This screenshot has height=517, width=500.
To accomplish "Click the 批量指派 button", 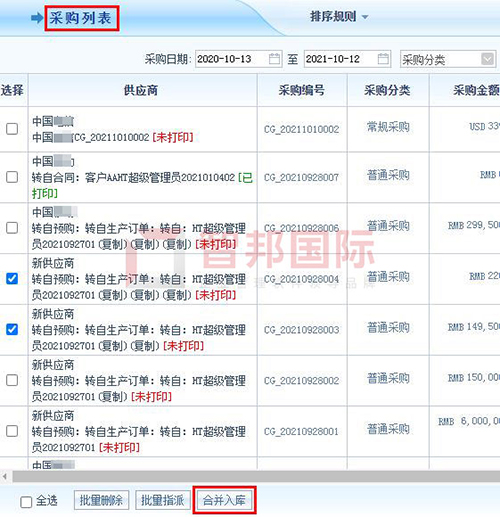I will coord(163,500).
